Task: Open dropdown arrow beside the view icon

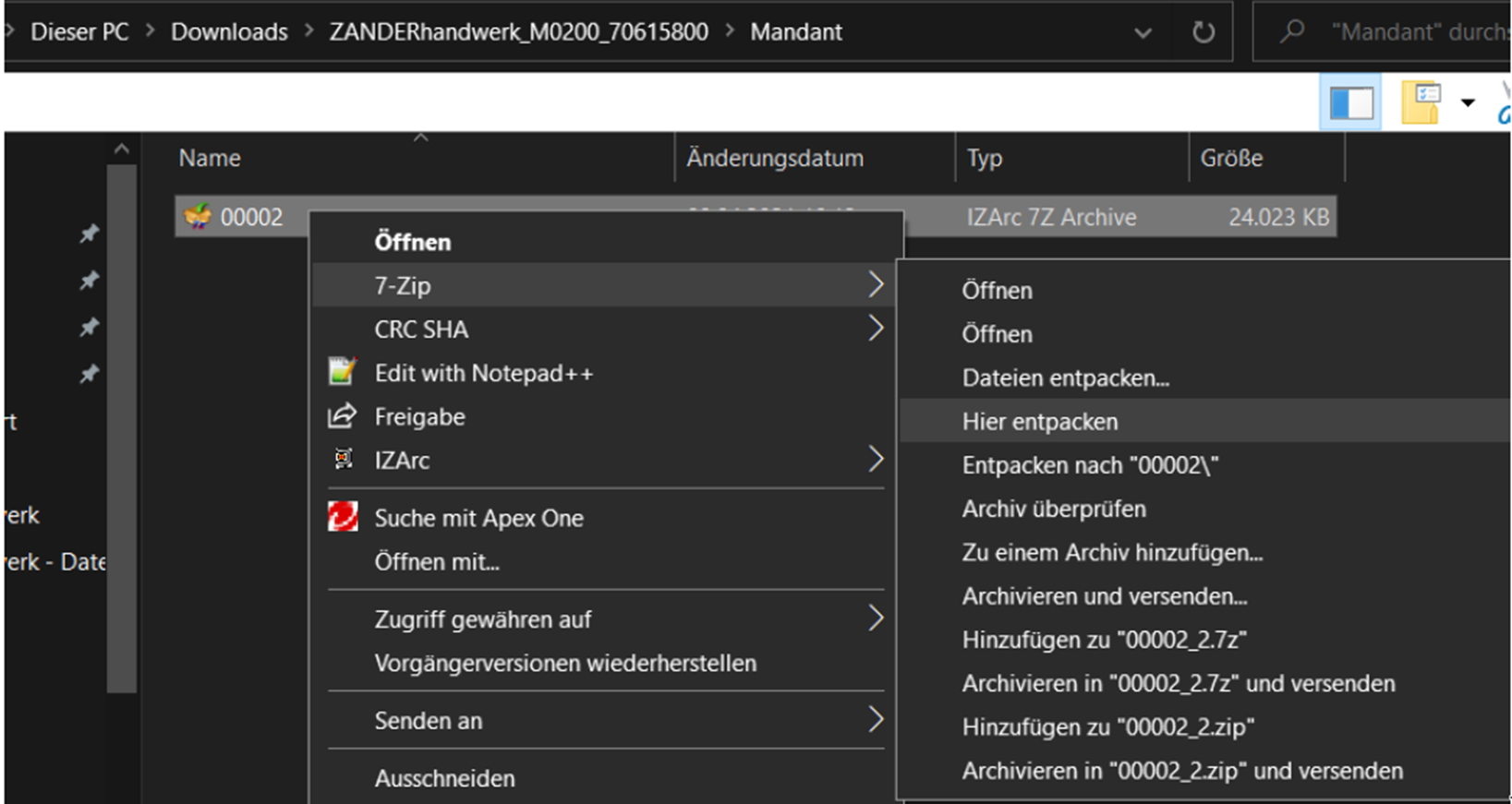Action: point(1468,102)
